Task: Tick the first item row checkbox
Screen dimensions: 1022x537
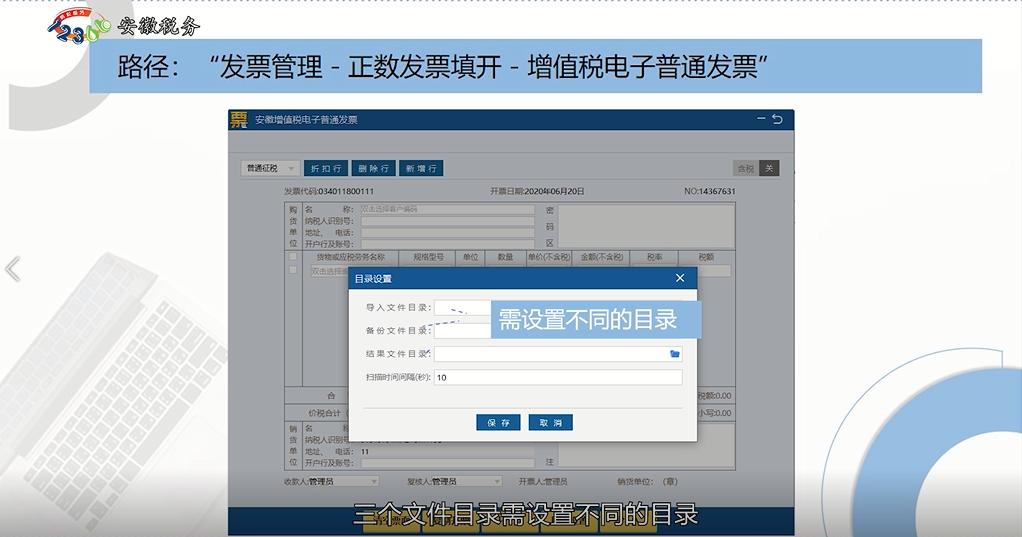Action: tap(293, 270)
